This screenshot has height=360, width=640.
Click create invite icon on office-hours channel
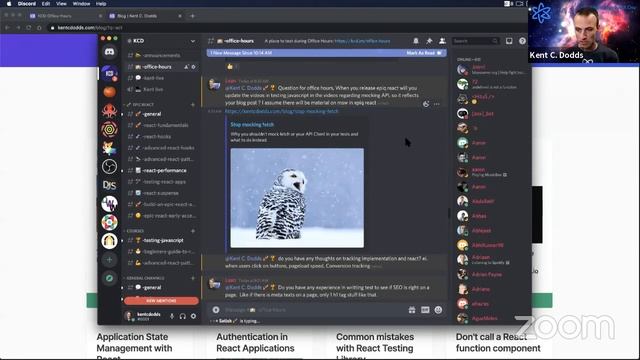[x=186, y=67]
